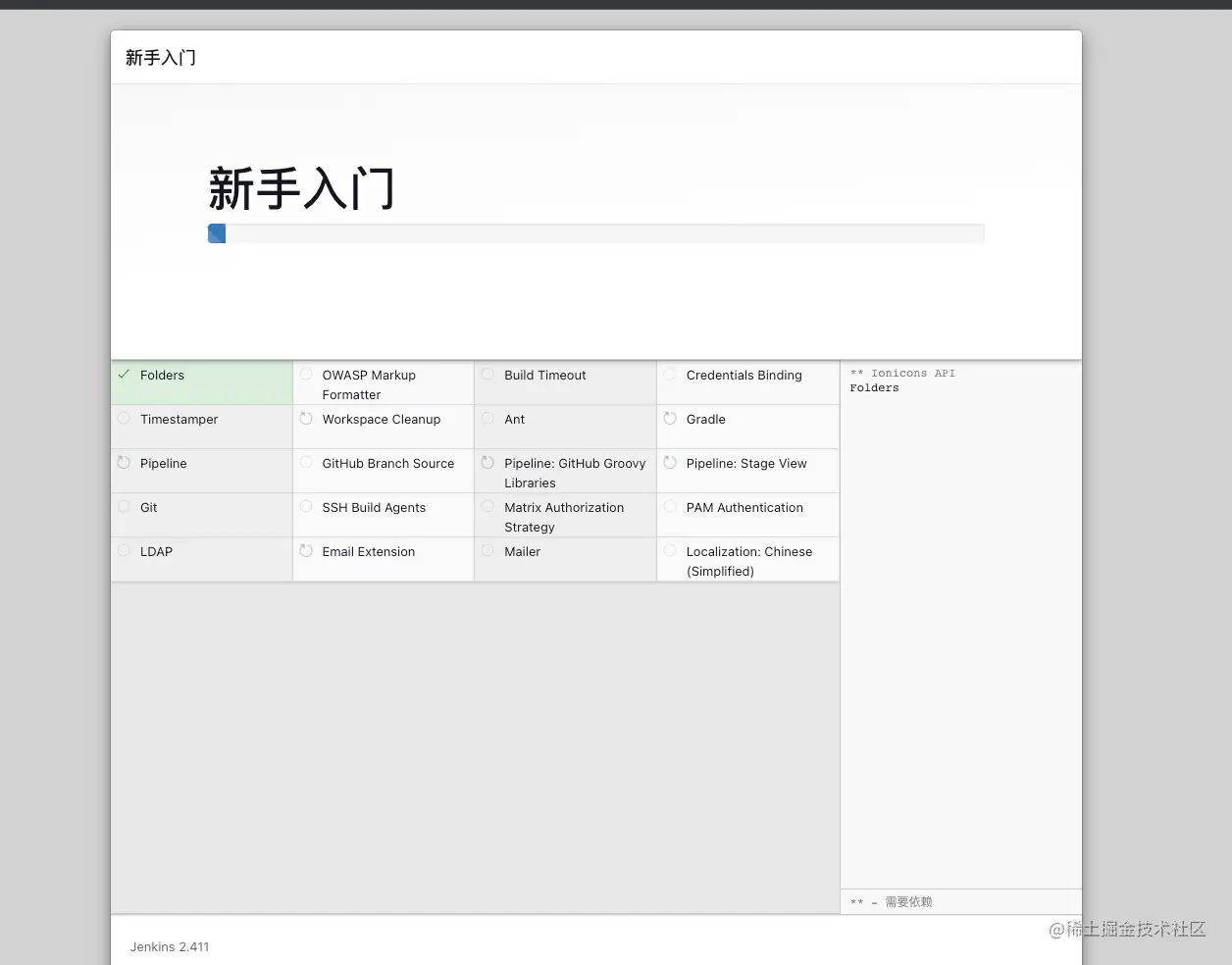
Task: Click the pending icon beside Mailer
Action: point(488,550)
